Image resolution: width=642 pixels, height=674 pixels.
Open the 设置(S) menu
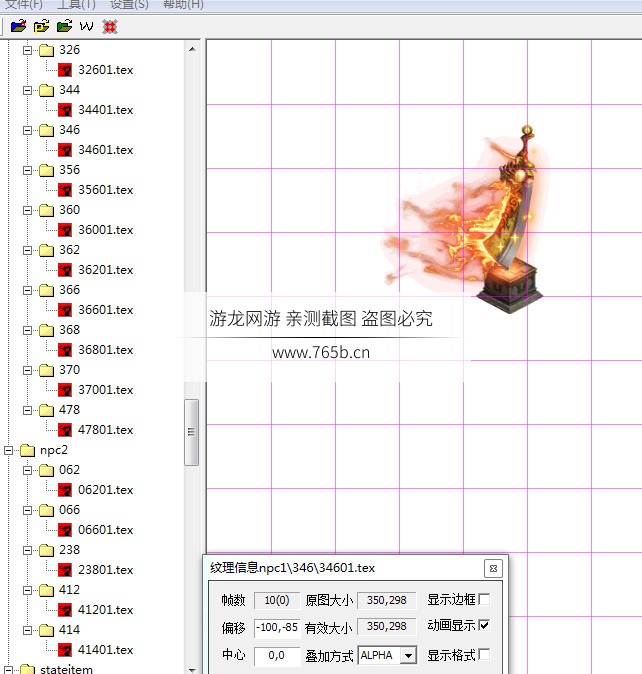[x=129, y=4]
